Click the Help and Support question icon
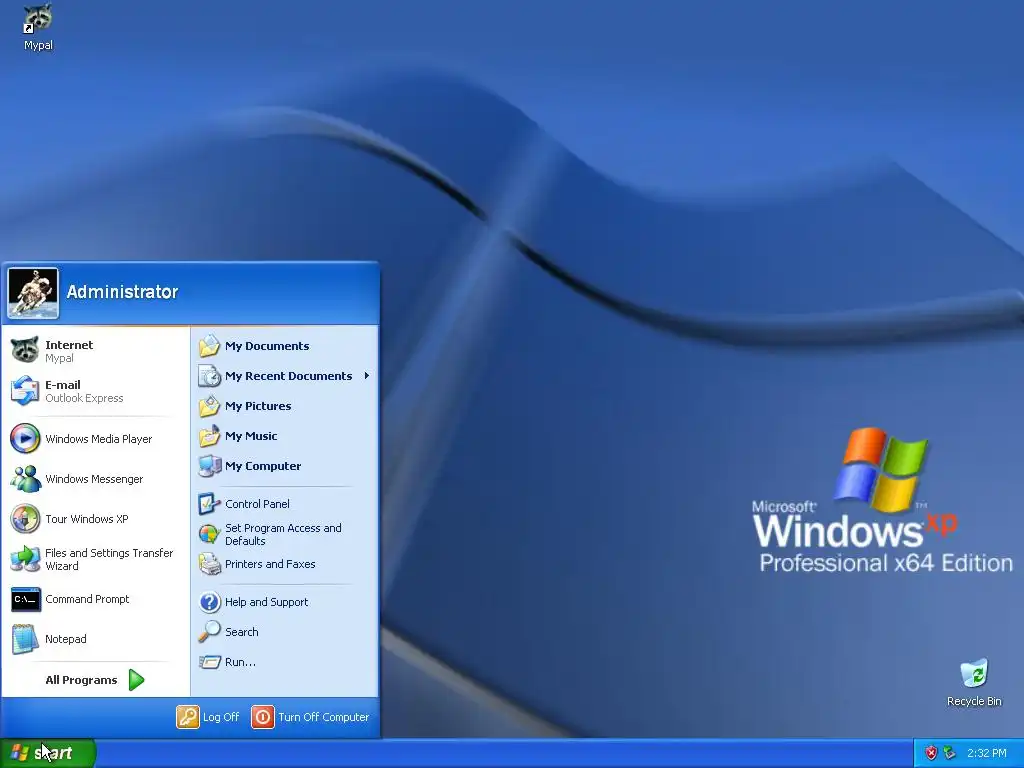This screenshot has width=1024, height=768. [x=210, y=601]
